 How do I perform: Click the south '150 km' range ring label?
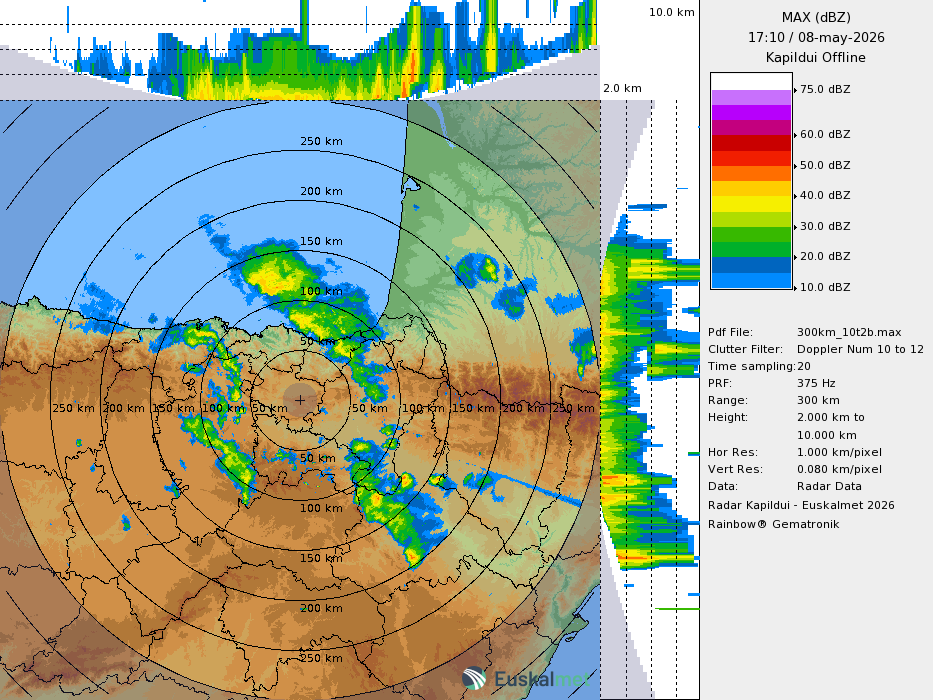321,558
